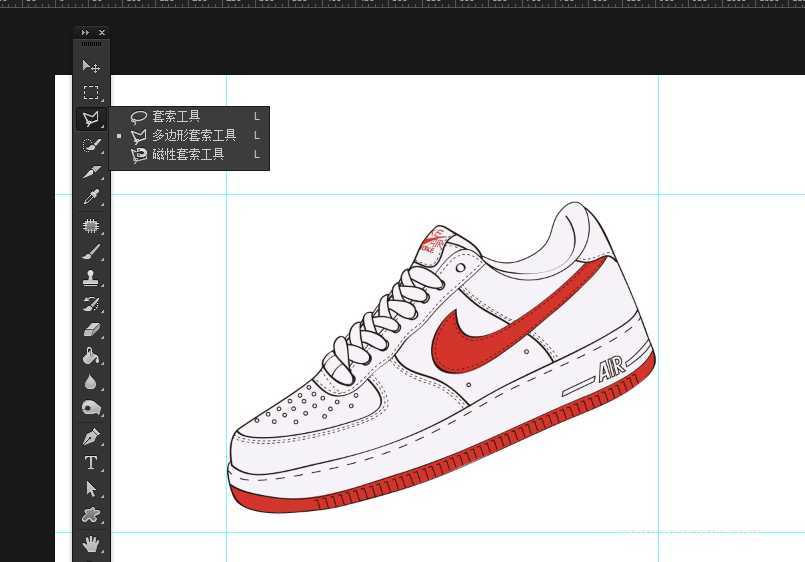
Task: Select the Custom Shape tool
Action: pyautogui.click(x=91, y=515)
